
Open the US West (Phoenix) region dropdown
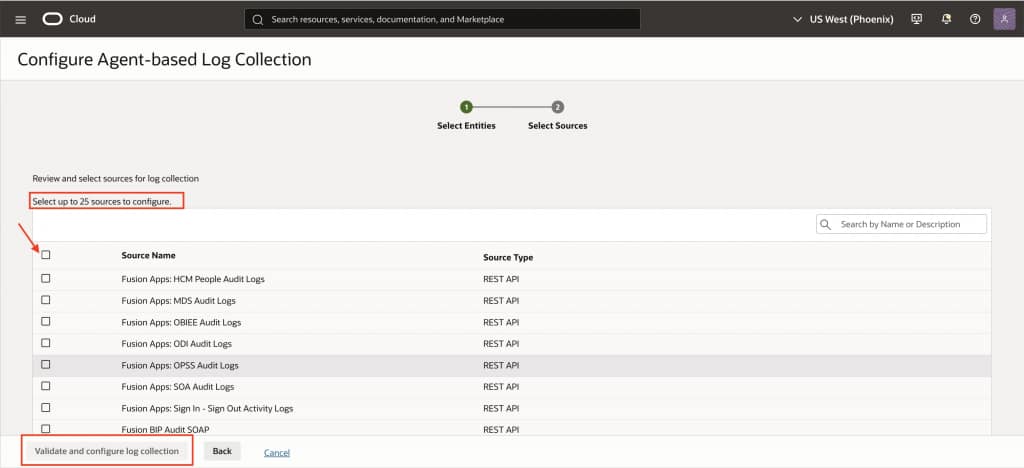pos(843,20)
